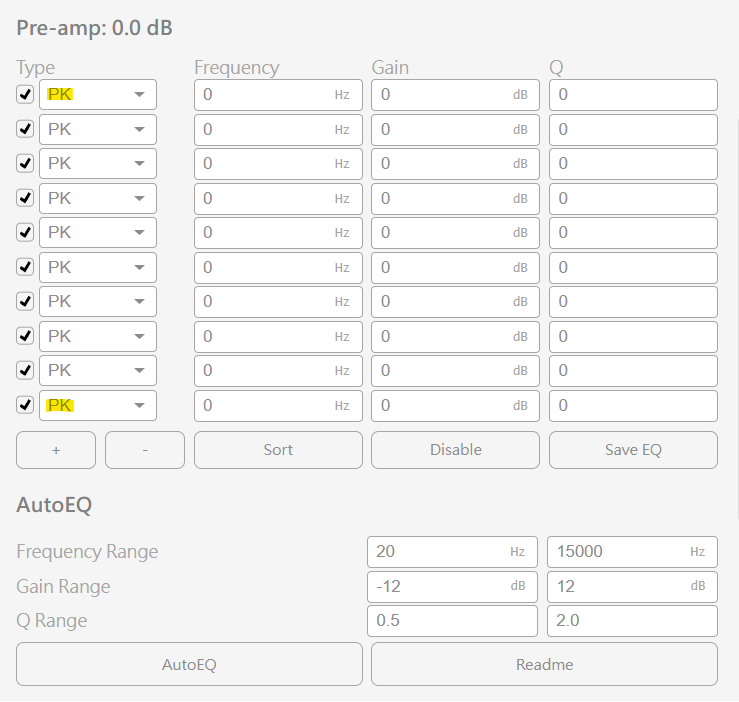Image resolution: width=739 pixels, height=702 pixels.
Task: Toggle the seventh filter row checkbox
Action: [x=25, y=301]
